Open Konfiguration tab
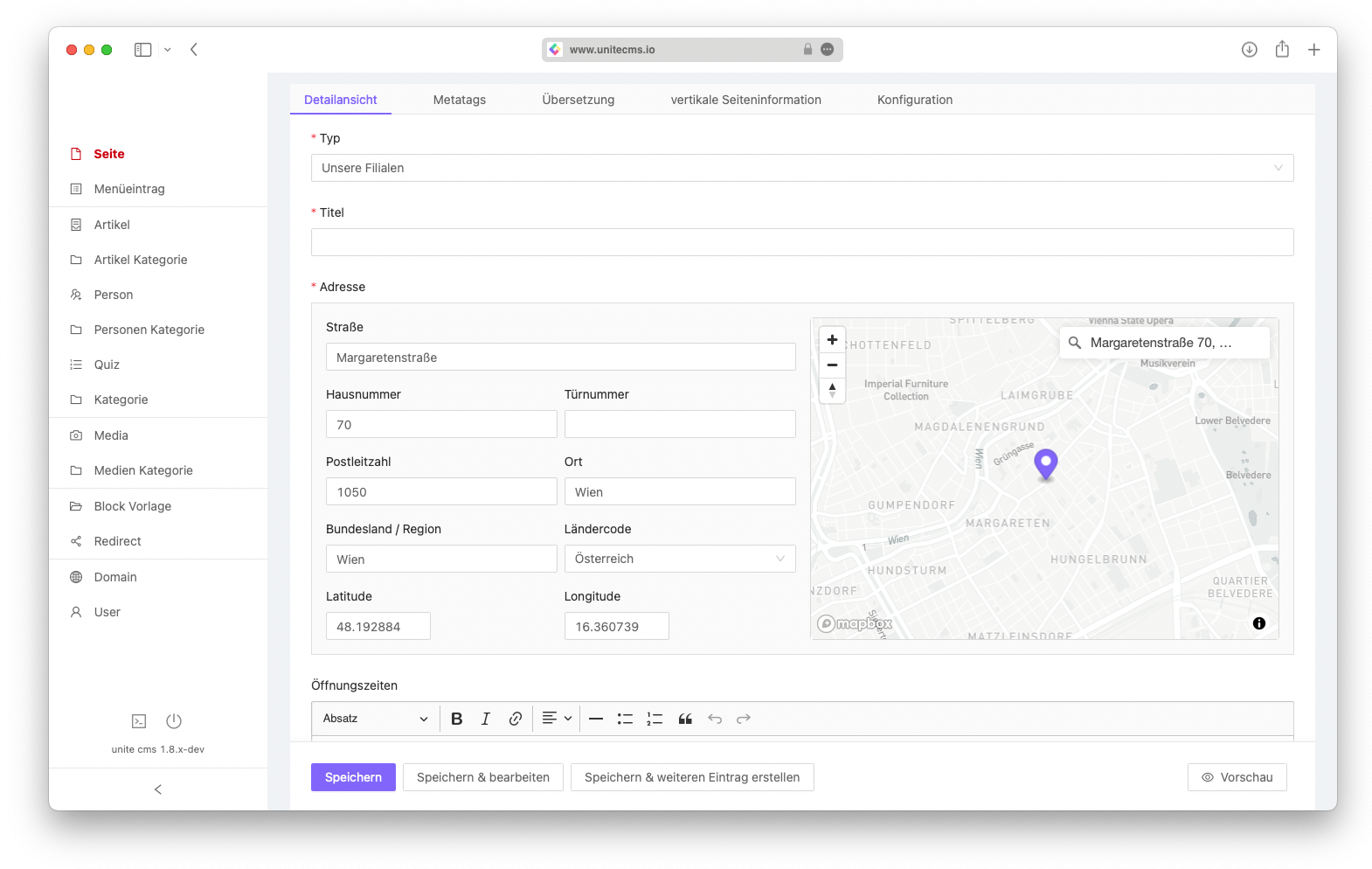Viewport: 1372px width, 869px height. (x=915, y=100)
